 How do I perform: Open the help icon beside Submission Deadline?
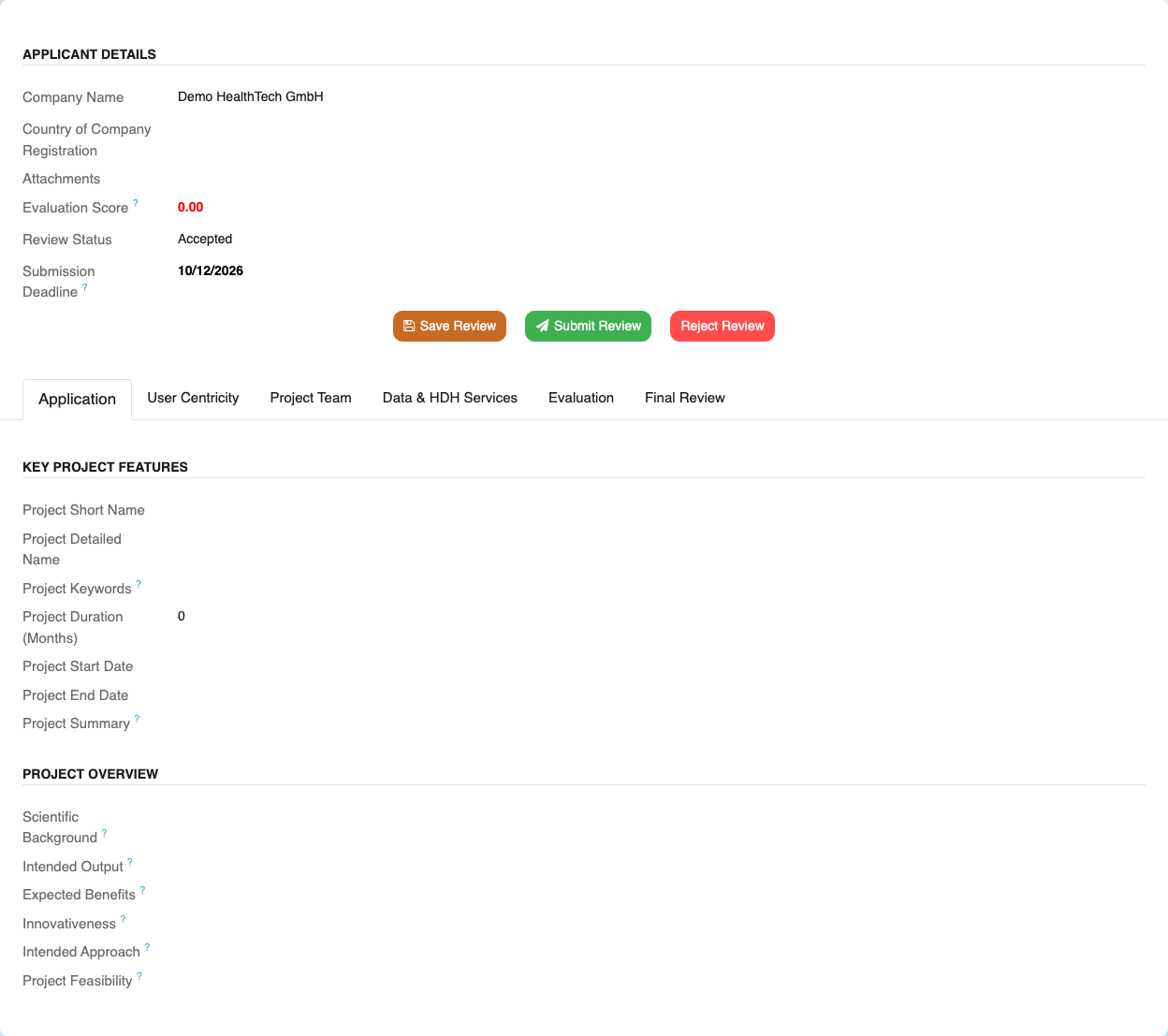coord(85,287)
